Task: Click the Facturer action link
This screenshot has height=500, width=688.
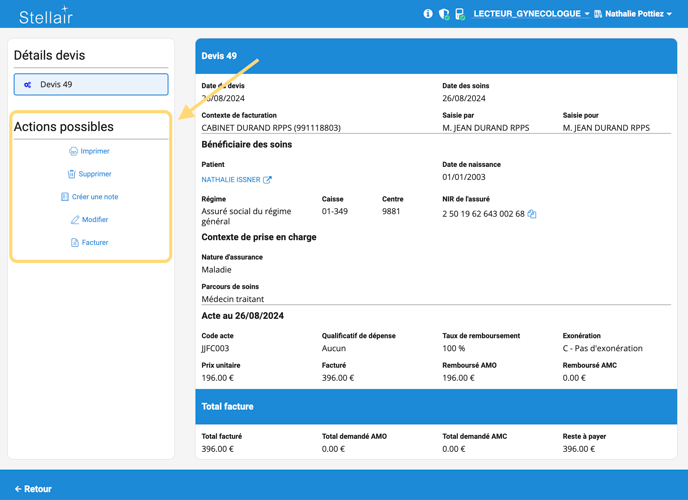Action: coord(95,243)
